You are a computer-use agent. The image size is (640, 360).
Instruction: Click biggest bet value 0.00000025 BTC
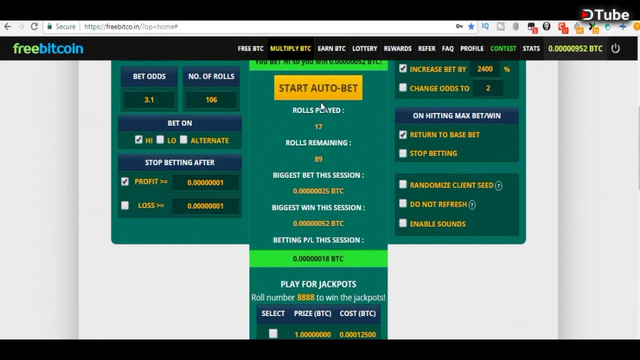coord(318,191)
